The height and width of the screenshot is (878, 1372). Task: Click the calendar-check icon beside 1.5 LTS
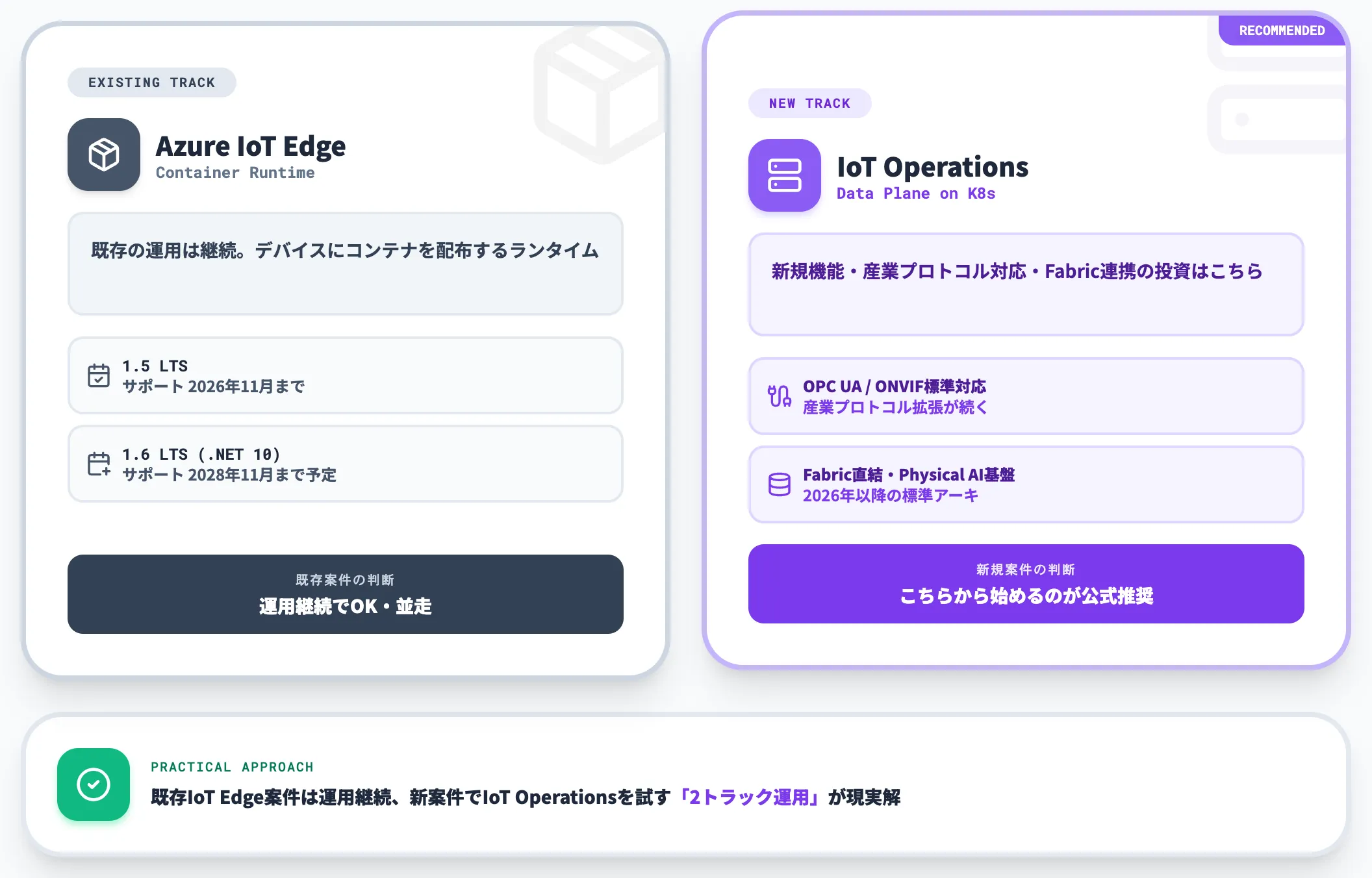tap(99, 375)
